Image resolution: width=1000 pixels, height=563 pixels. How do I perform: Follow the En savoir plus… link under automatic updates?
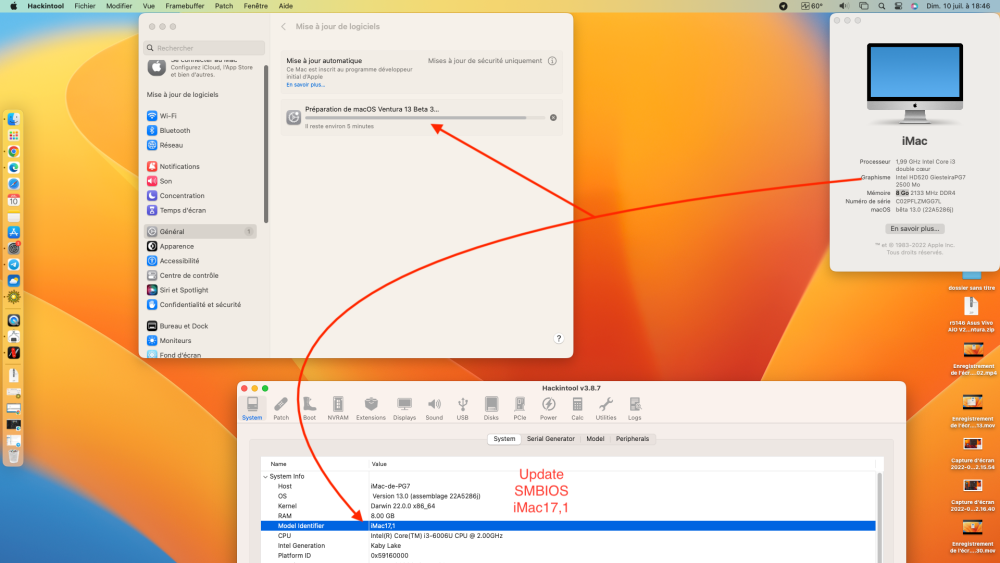tap(305, 85)
